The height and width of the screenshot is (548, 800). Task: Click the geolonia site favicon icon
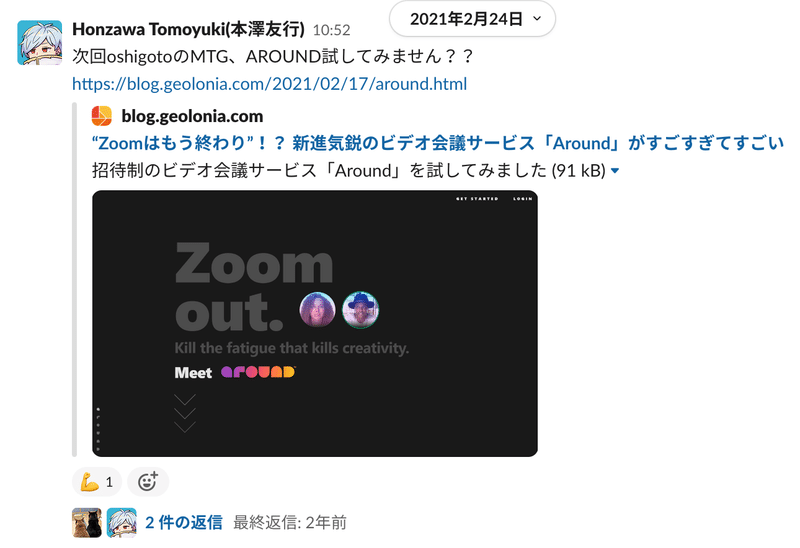pos(102,116)
